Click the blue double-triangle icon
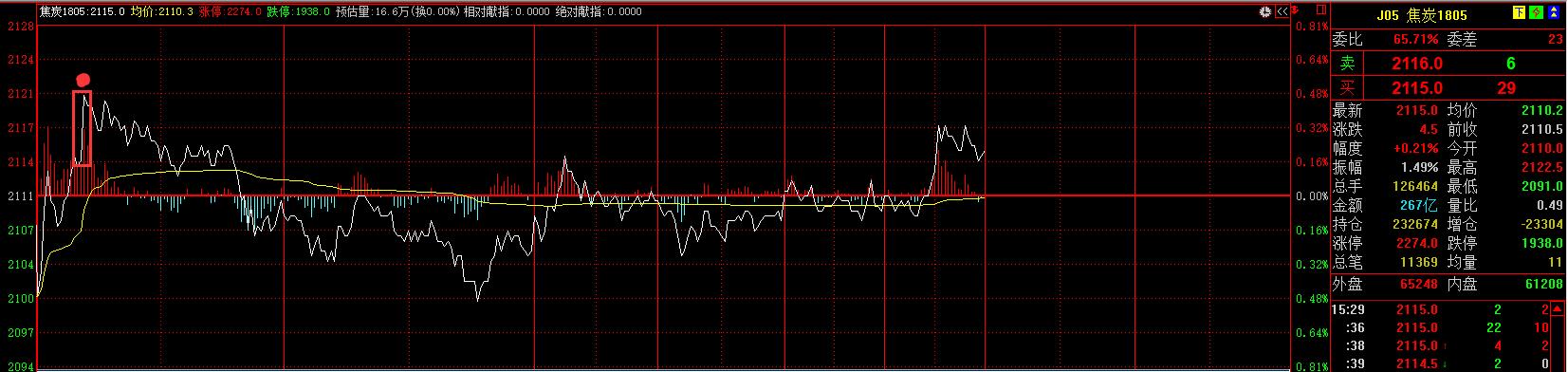The image size is (1568, 372). coord(1554,12)
